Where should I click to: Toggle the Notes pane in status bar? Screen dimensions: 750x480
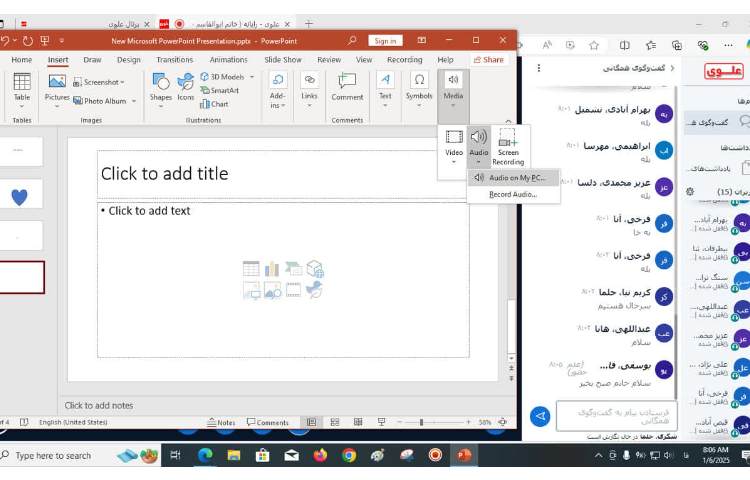[x=221, y=423]
